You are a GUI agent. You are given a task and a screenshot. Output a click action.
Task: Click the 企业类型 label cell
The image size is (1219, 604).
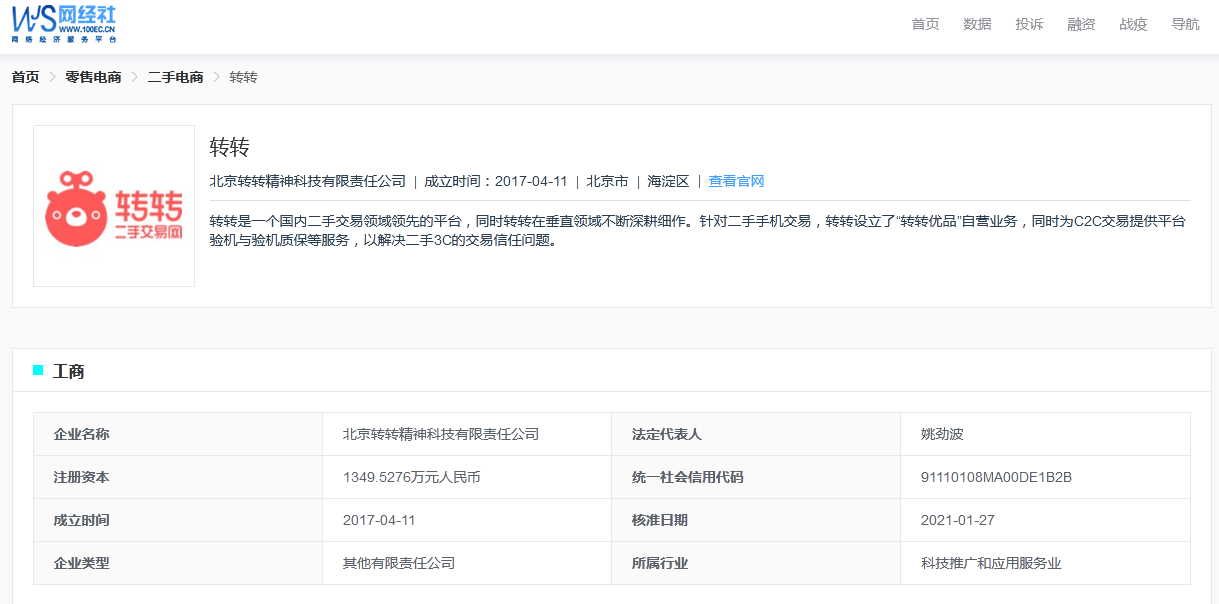coord(178,563)
